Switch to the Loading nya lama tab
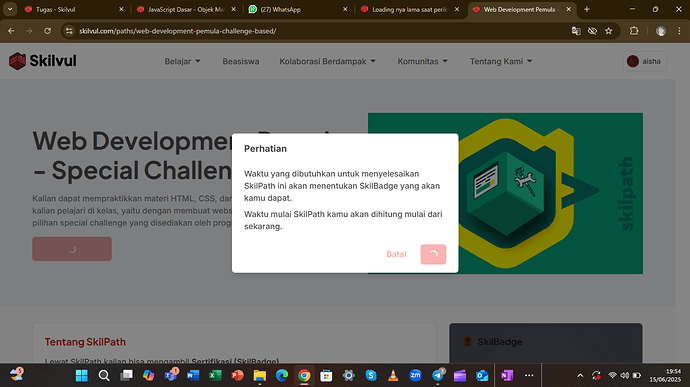The height and width of the screenshot is (387, 690). pos(409,9)
